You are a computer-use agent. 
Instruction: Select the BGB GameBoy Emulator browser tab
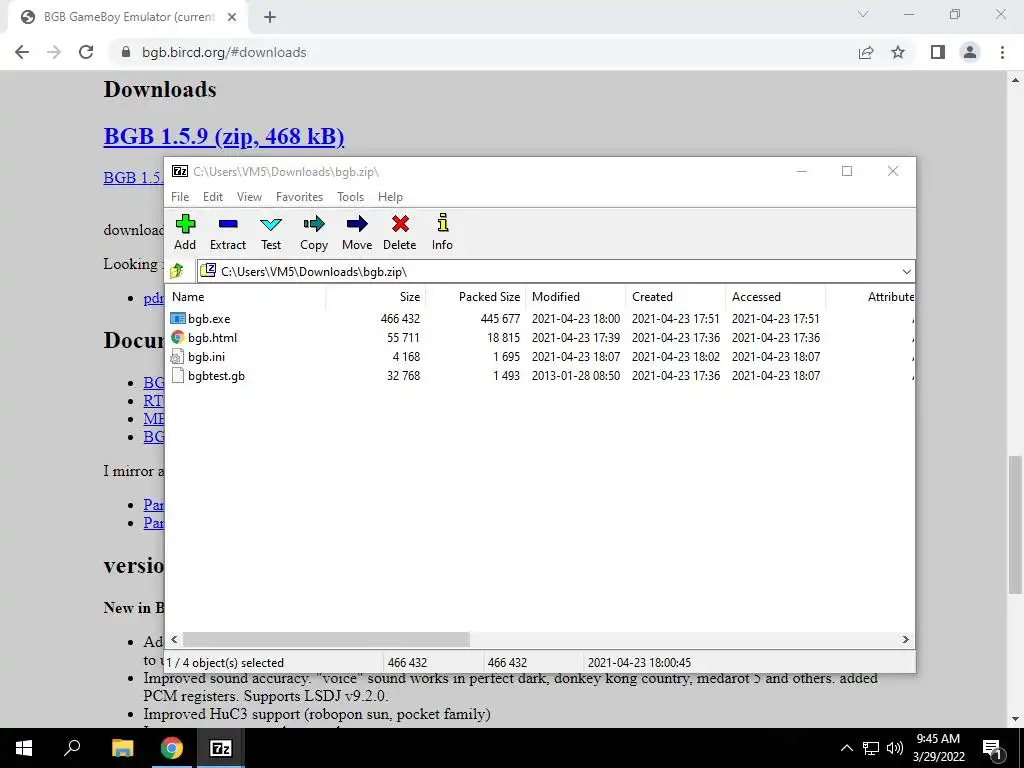coord(128,17)
